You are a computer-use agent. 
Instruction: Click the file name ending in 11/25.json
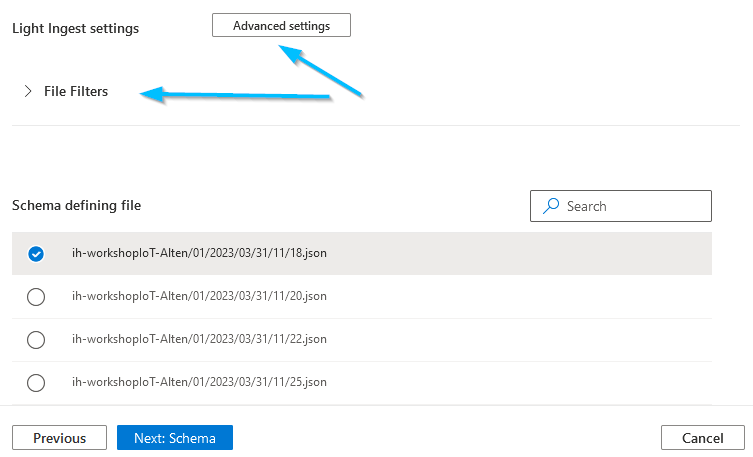(x=199, y=382)
